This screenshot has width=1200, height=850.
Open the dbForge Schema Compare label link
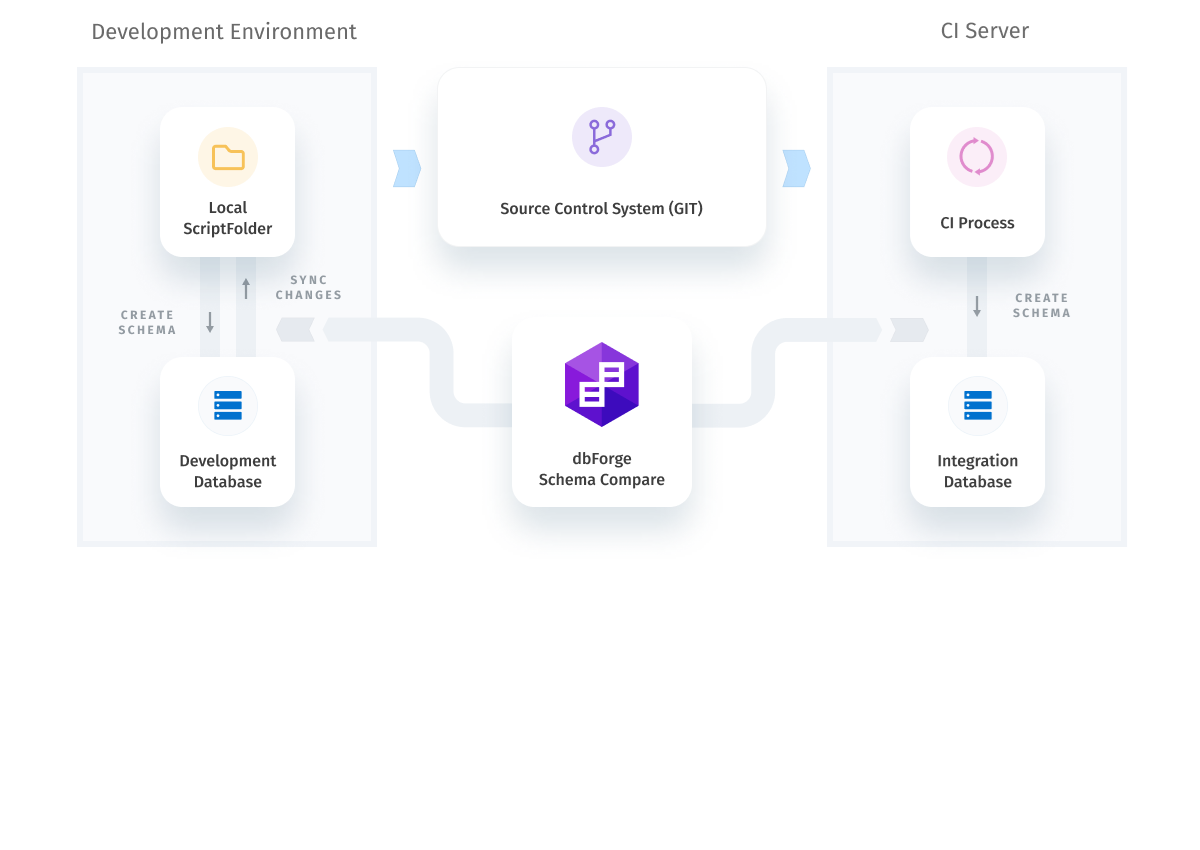click(x=601, y=469)
